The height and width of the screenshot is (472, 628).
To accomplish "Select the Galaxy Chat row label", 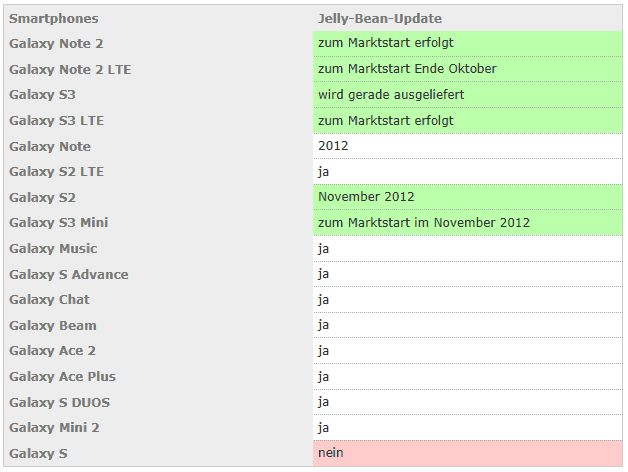I will point(49,299).
